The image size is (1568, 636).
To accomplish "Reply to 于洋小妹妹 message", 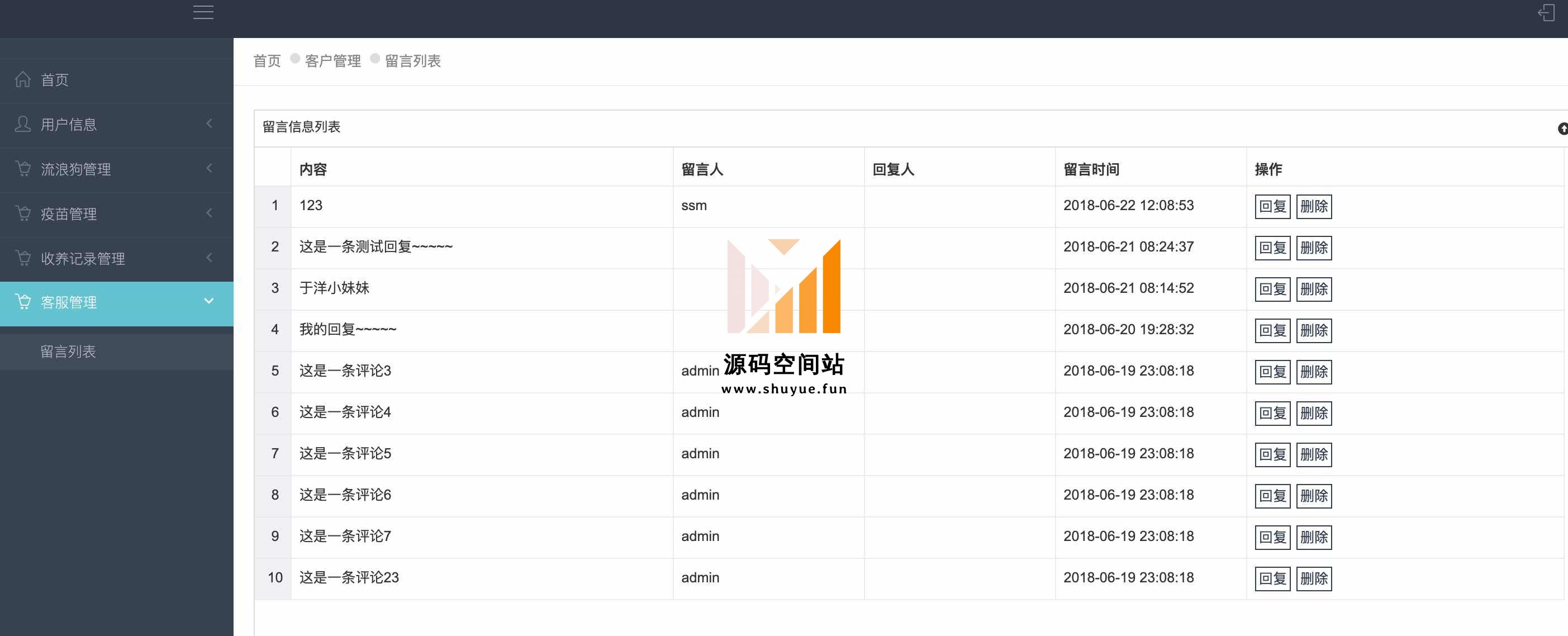I will click(1272, 289).
